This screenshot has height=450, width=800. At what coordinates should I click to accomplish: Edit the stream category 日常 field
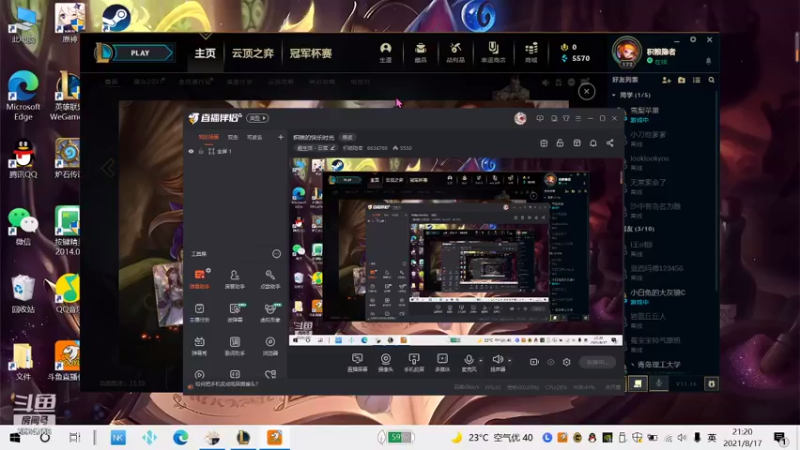(x=316, y=148)
